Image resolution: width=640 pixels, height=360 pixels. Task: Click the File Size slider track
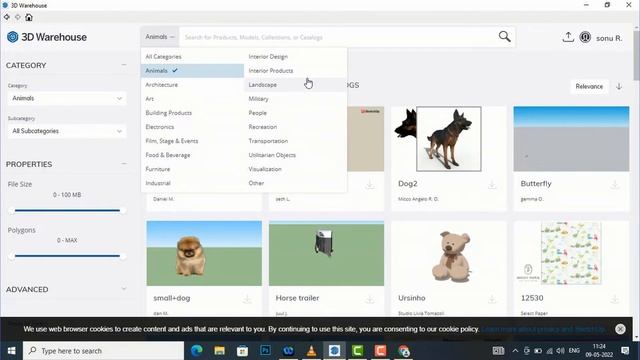coord(67,211)
